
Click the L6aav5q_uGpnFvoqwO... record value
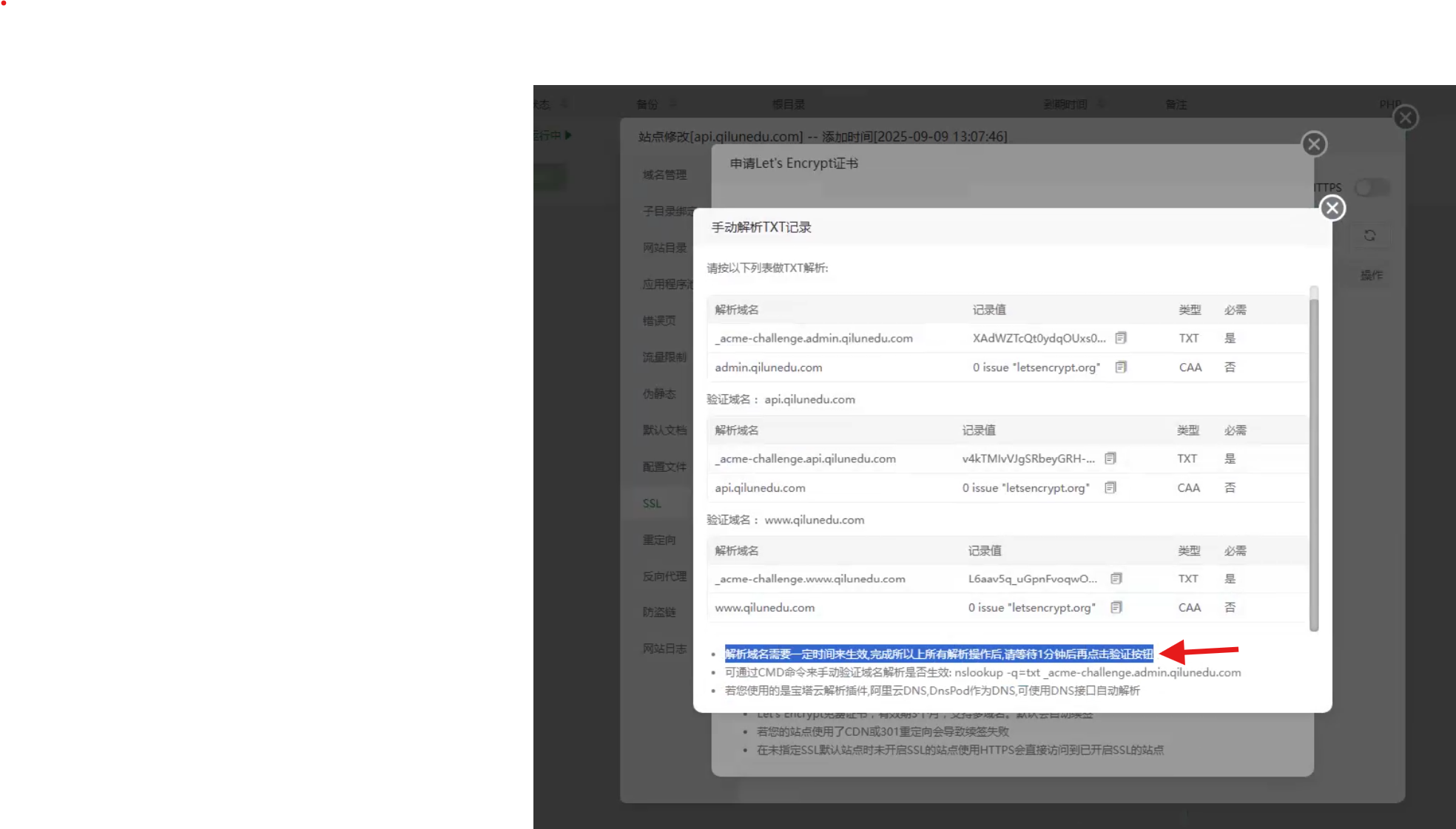pos(1033,578)
